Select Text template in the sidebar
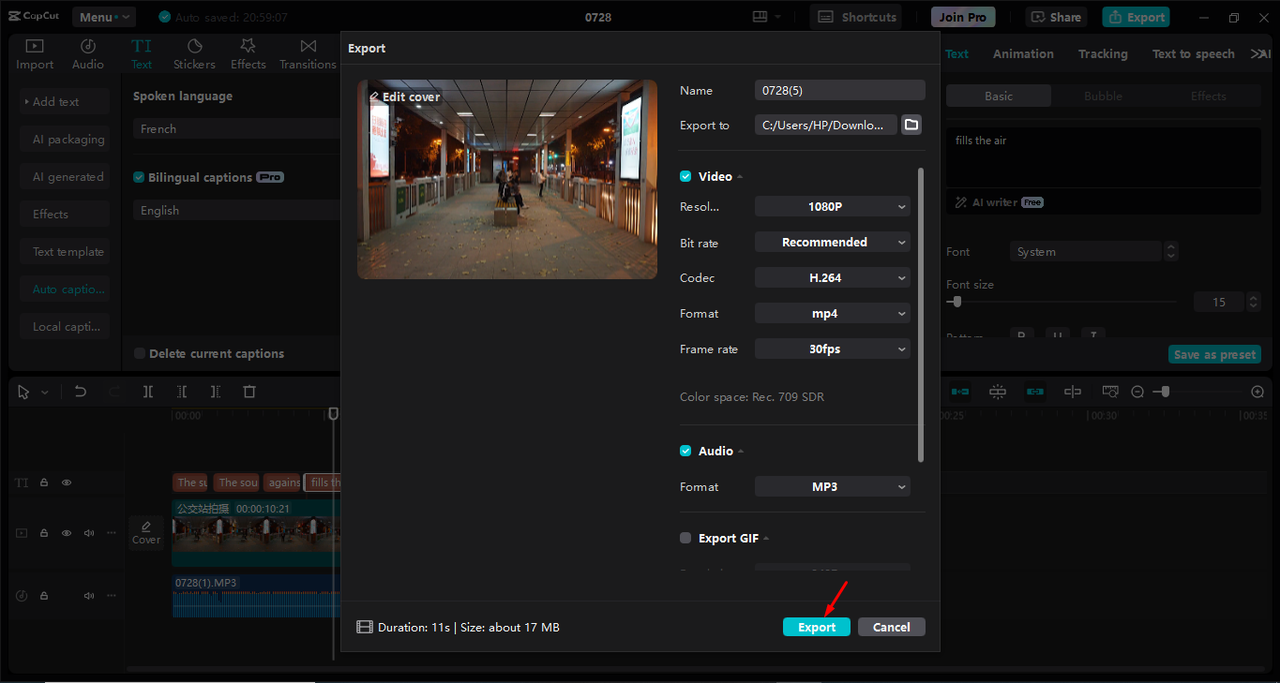The height and width of the screenshot is (683, 1280). point(66,252)
